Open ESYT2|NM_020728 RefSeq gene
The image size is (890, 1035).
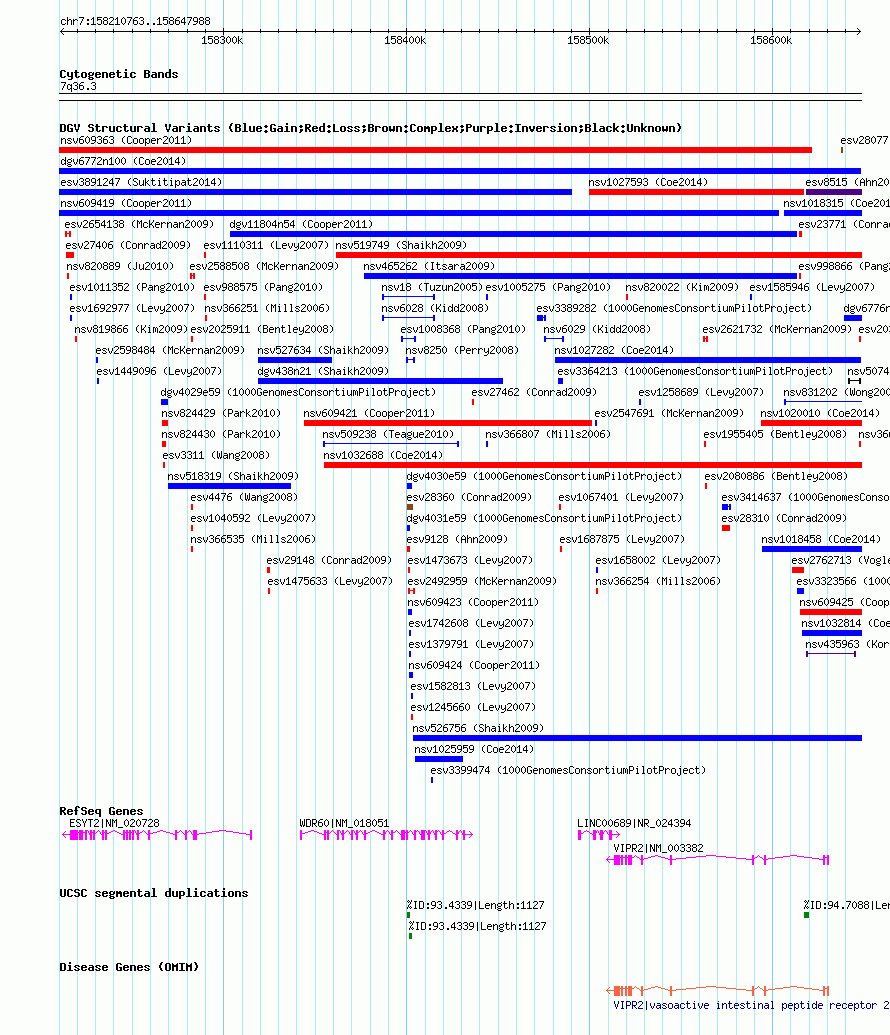click(x=114, y=824)
